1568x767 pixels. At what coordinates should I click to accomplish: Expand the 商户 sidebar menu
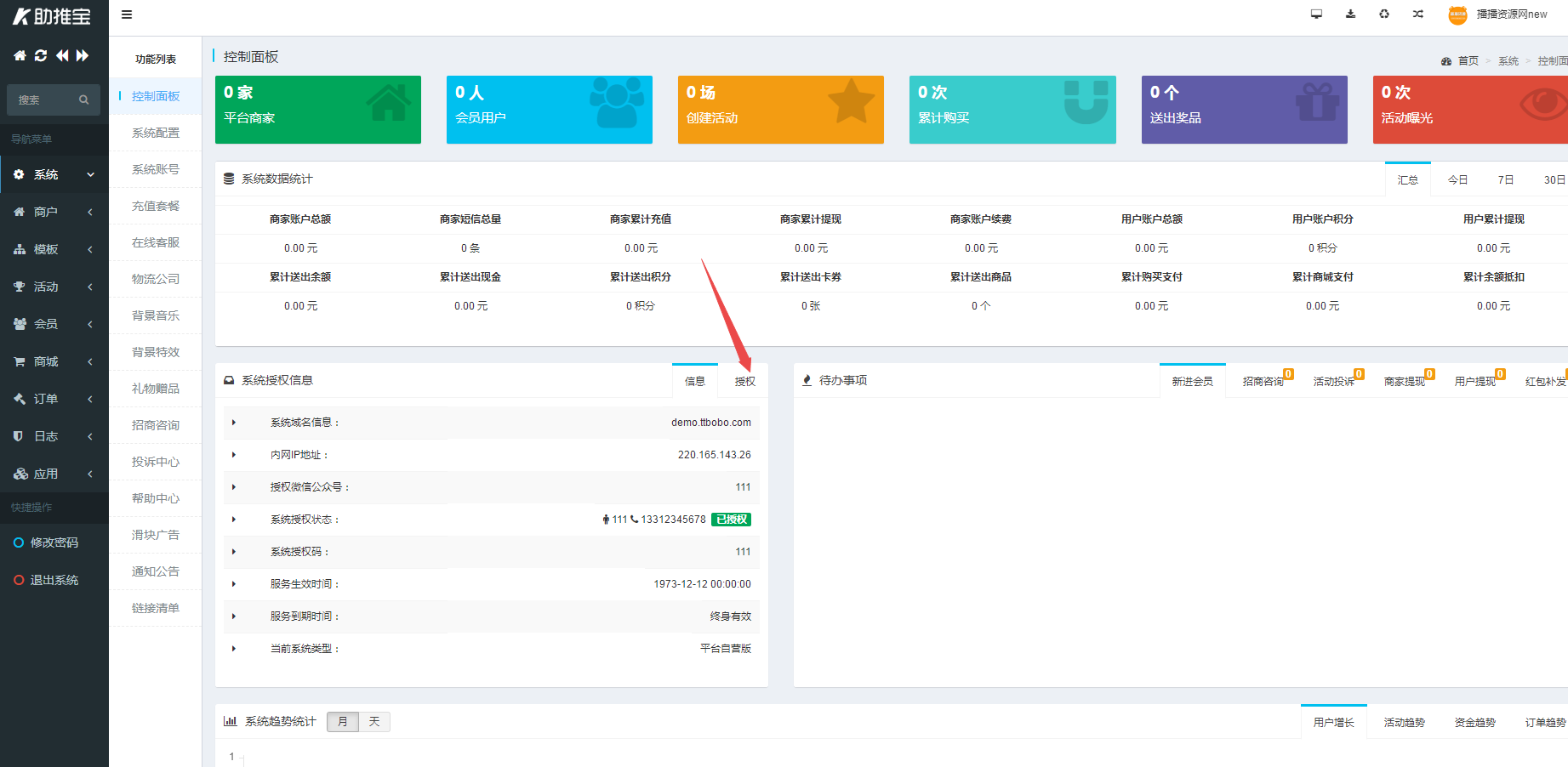point(54,212)
